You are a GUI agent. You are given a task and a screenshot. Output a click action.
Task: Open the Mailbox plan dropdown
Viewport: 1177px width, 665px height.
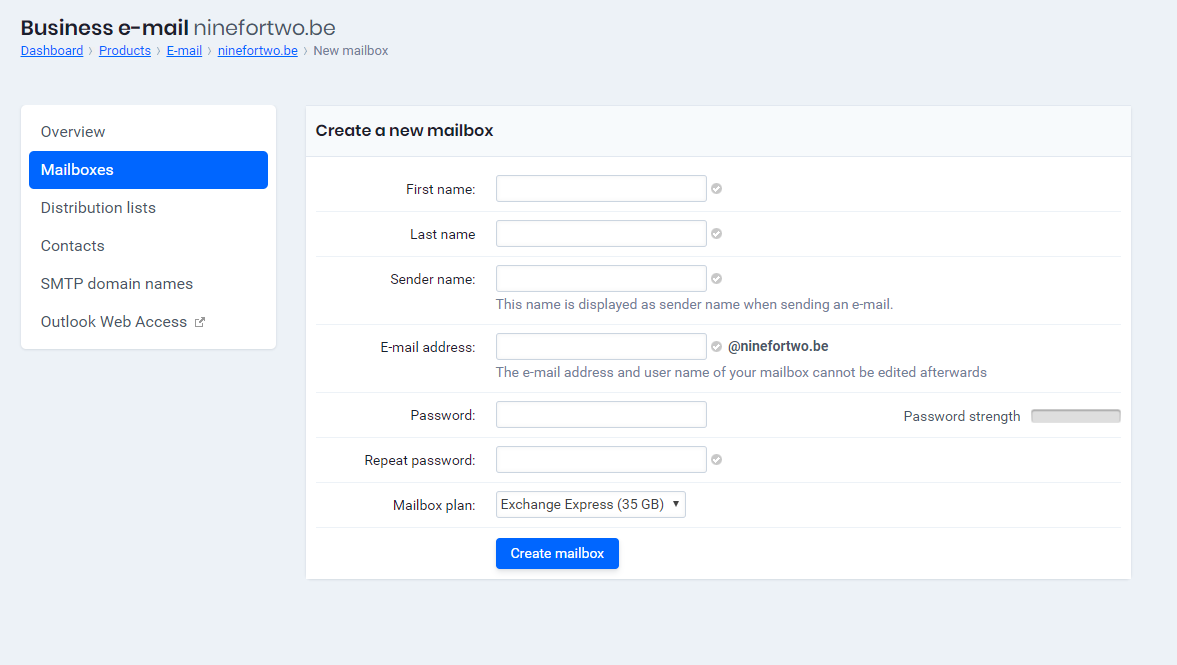tap(591, 504)
